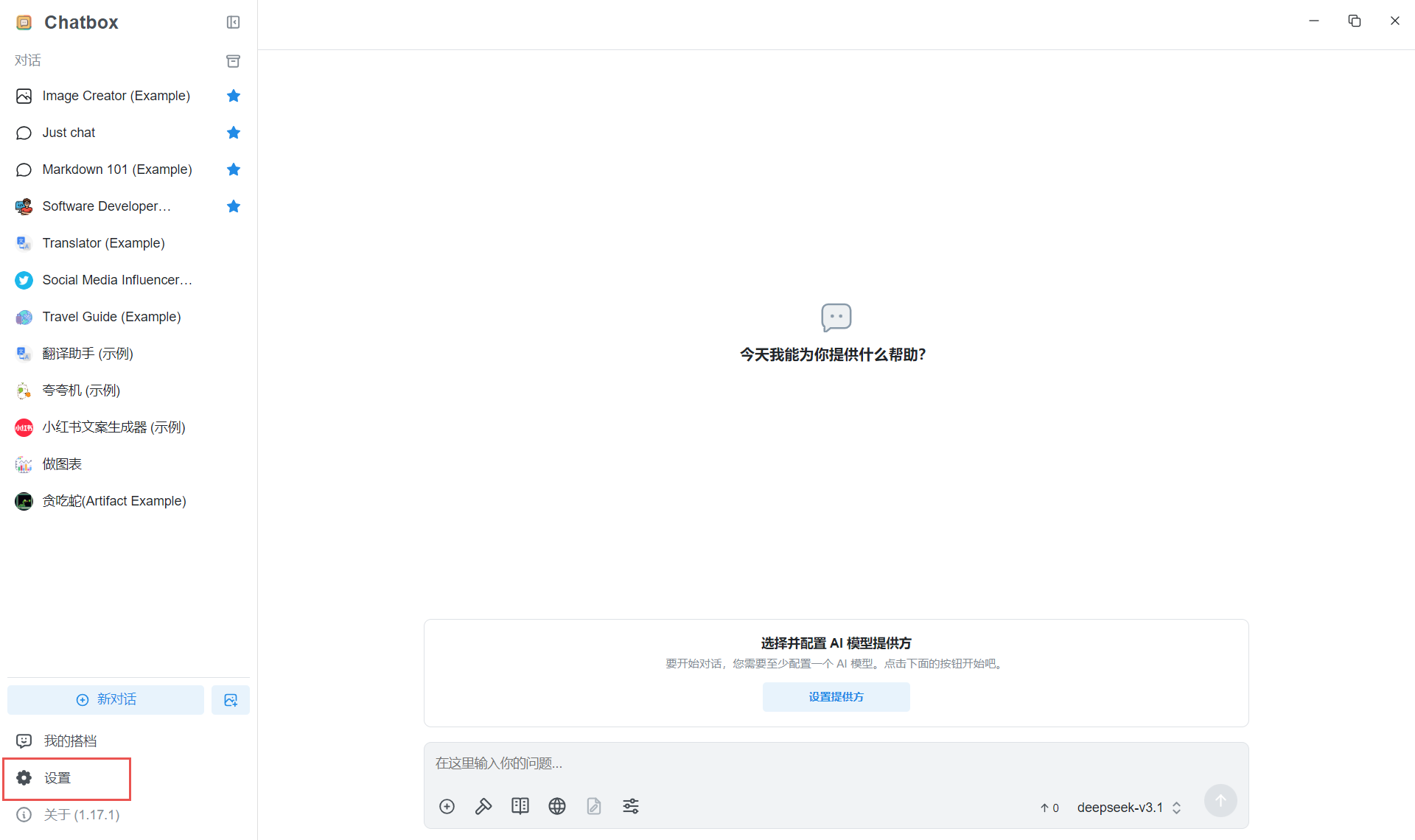Screen dimensions: 1415x840
Task: Collapse the sidebar with the panel icon
Action: [233, 22]
